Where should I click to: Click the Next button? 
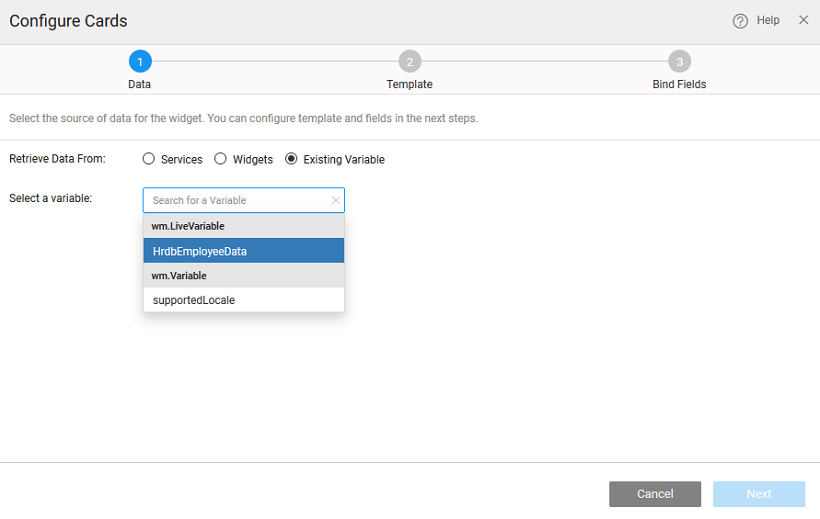click(758, 494)
